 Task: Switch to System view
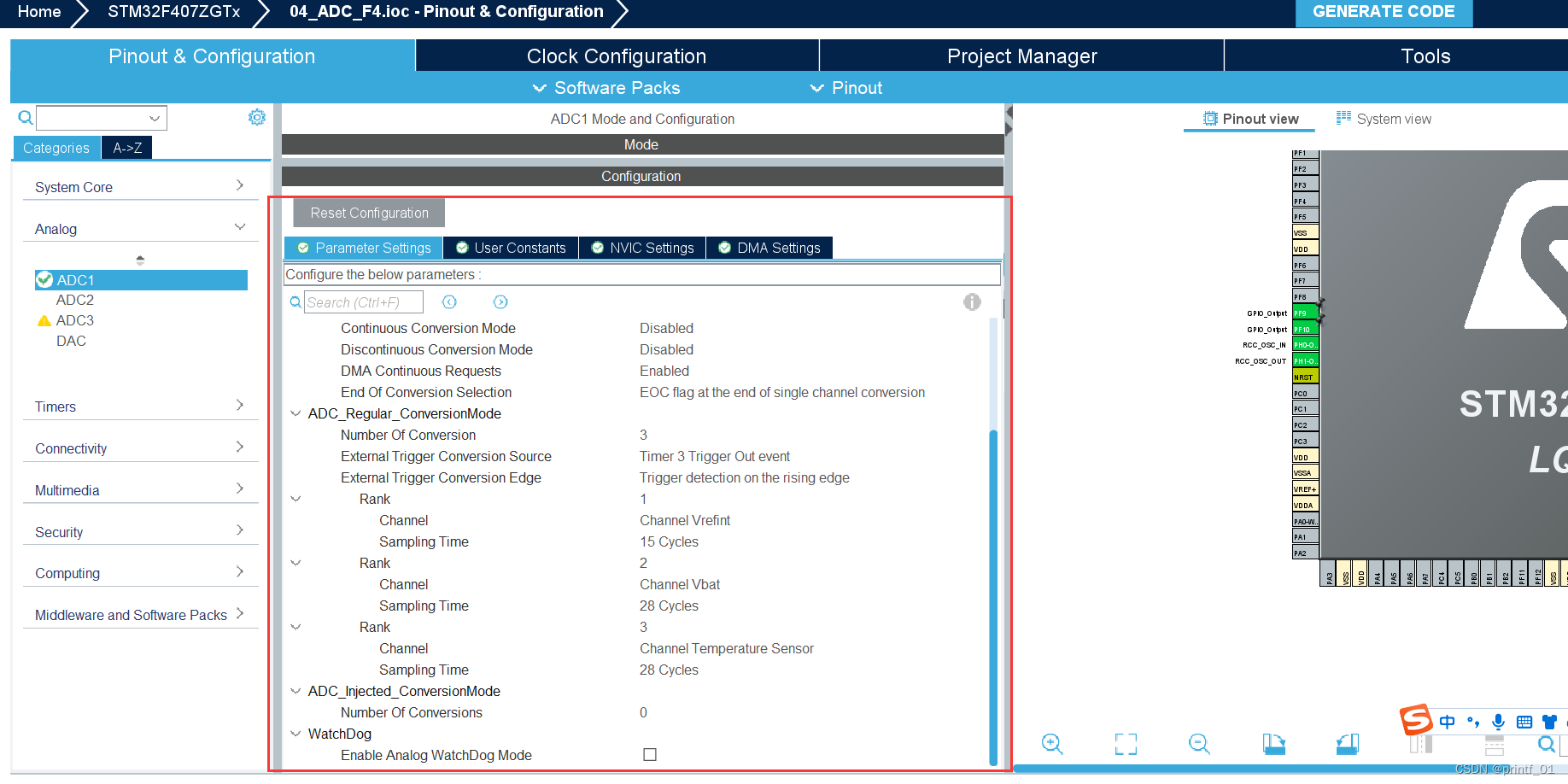(x=1384, y=119)
